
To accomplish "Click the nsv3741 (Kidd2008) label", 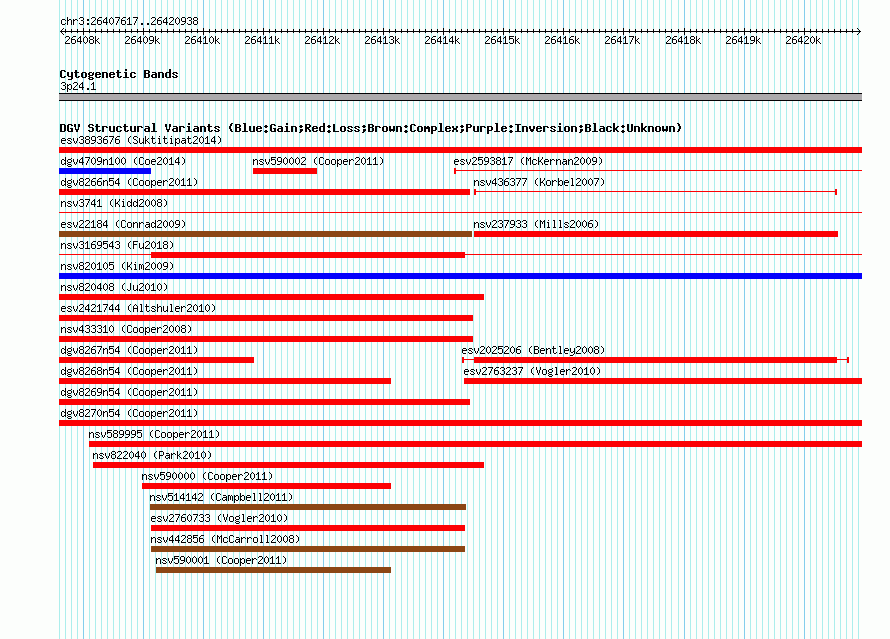I will (114, 203).
